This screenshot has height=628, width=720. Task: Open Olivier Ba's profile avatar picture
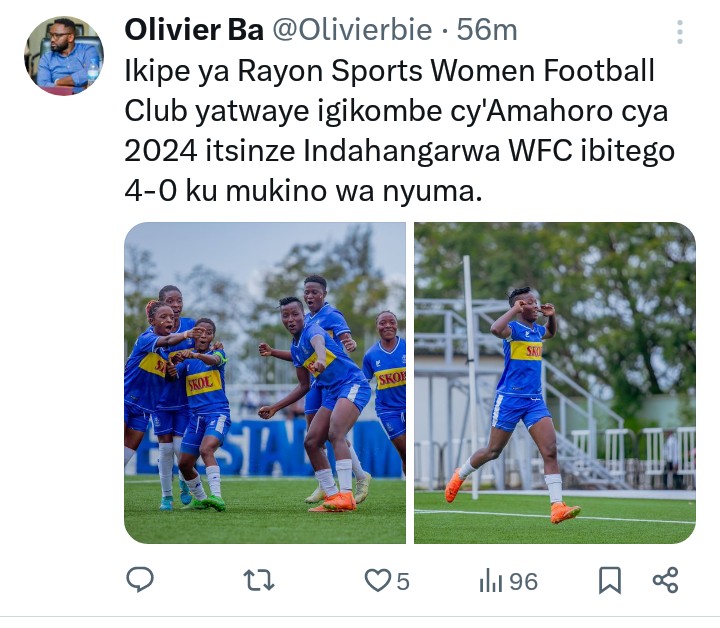pos(64,56)
